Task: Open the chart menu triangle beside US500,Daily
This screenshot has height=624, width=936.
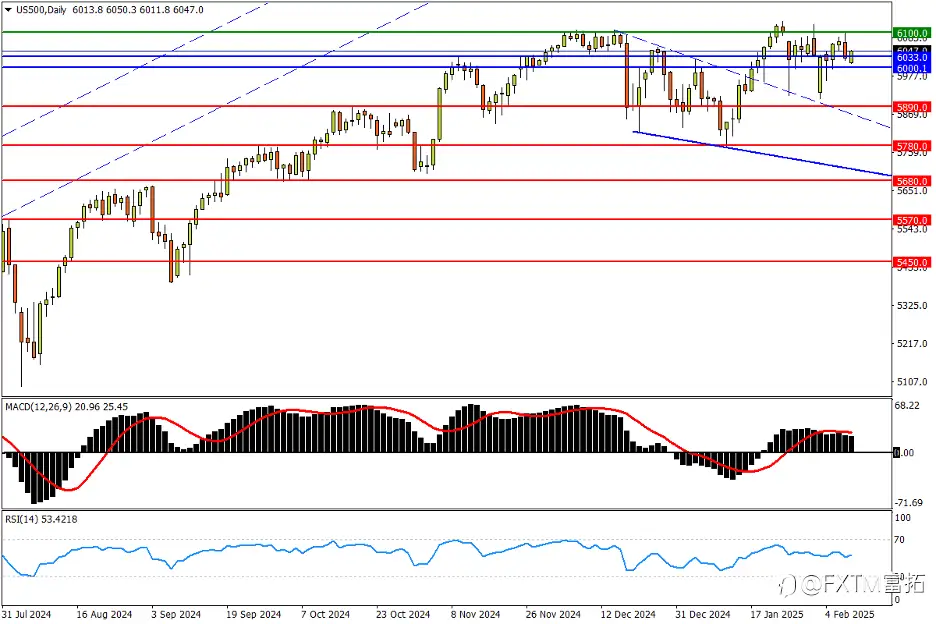Action: (8, 10)
